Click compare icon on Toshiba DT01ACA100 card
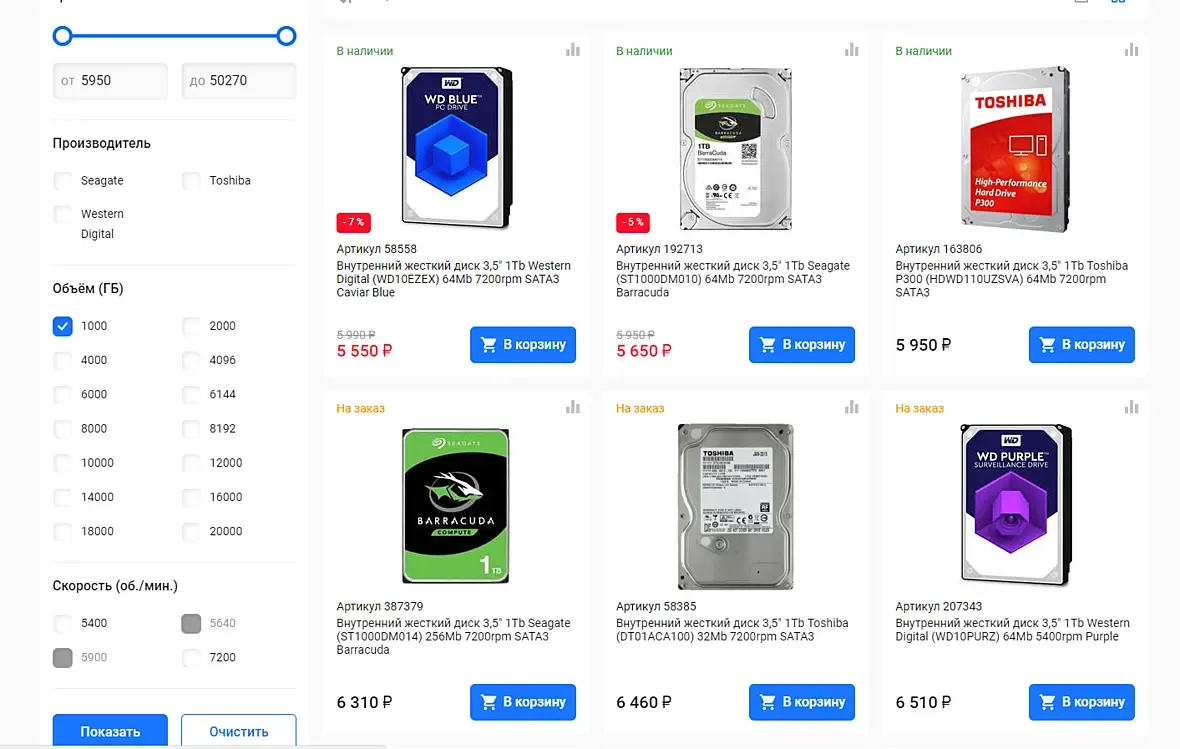1180x749 pixels. (x=852, y=407)
